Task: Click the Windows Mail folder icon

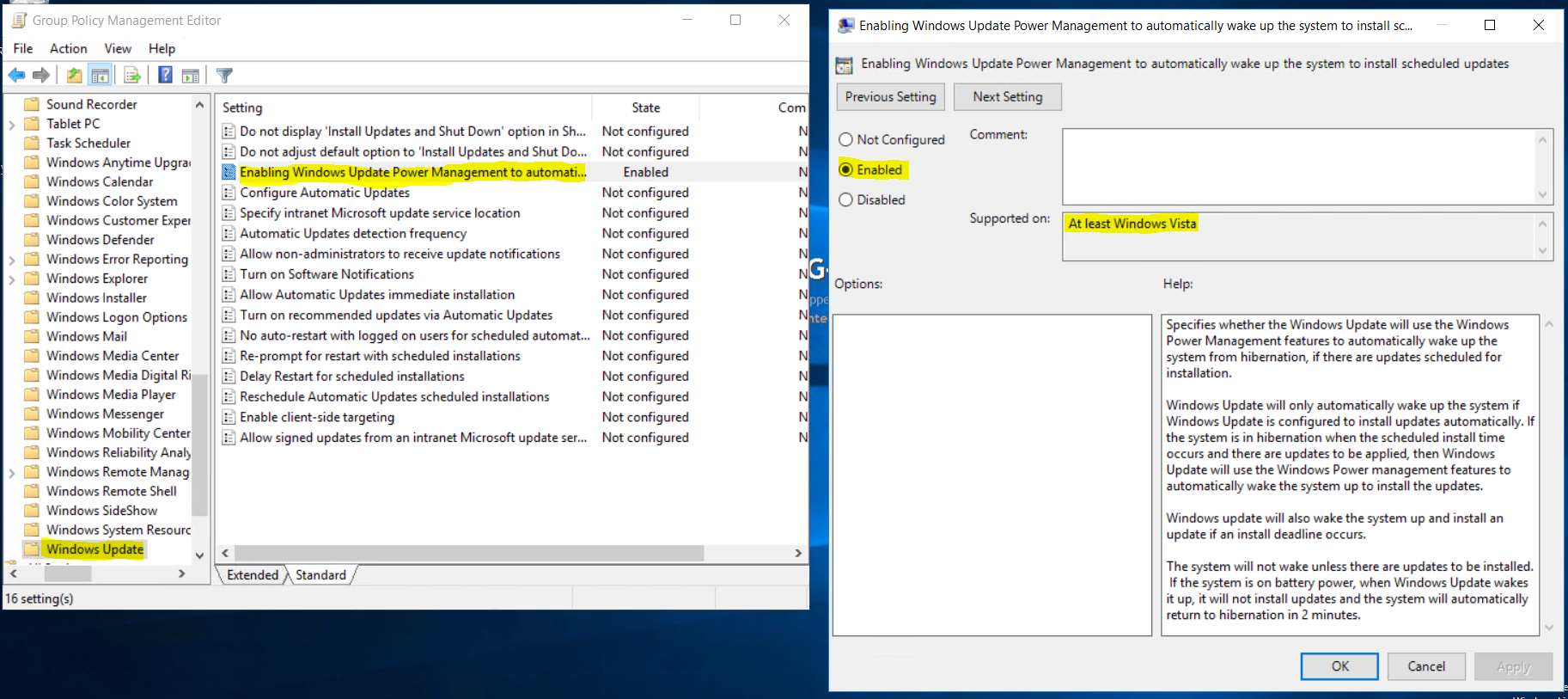Action: (x=32, y=336)
